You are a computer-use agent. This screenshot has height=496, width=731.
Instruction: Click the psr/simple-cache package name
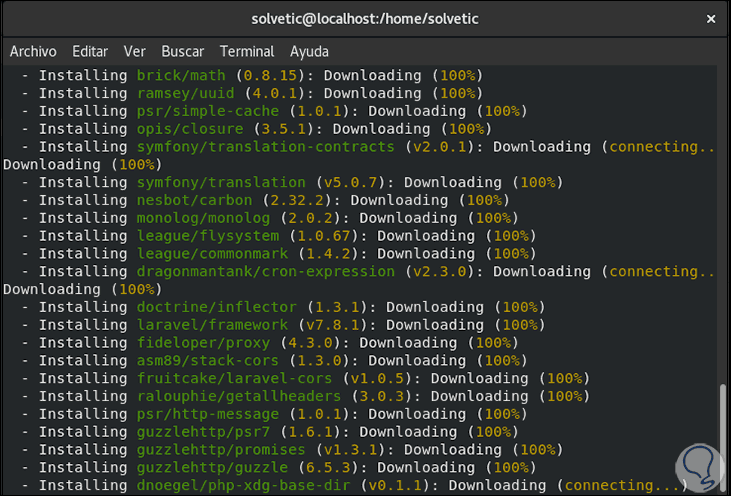tap(208, 111)
